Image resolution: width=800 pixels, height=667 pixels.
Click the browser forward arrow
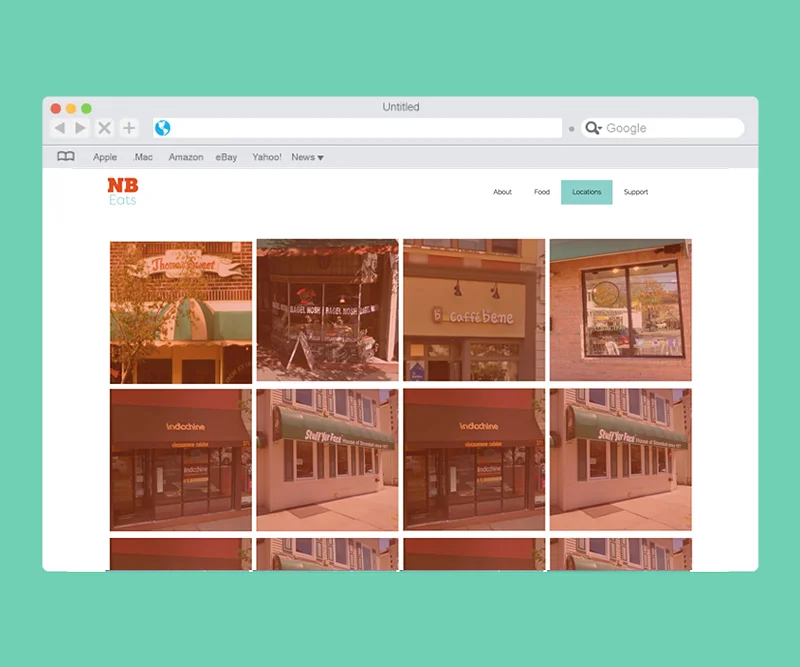point(80,128)
